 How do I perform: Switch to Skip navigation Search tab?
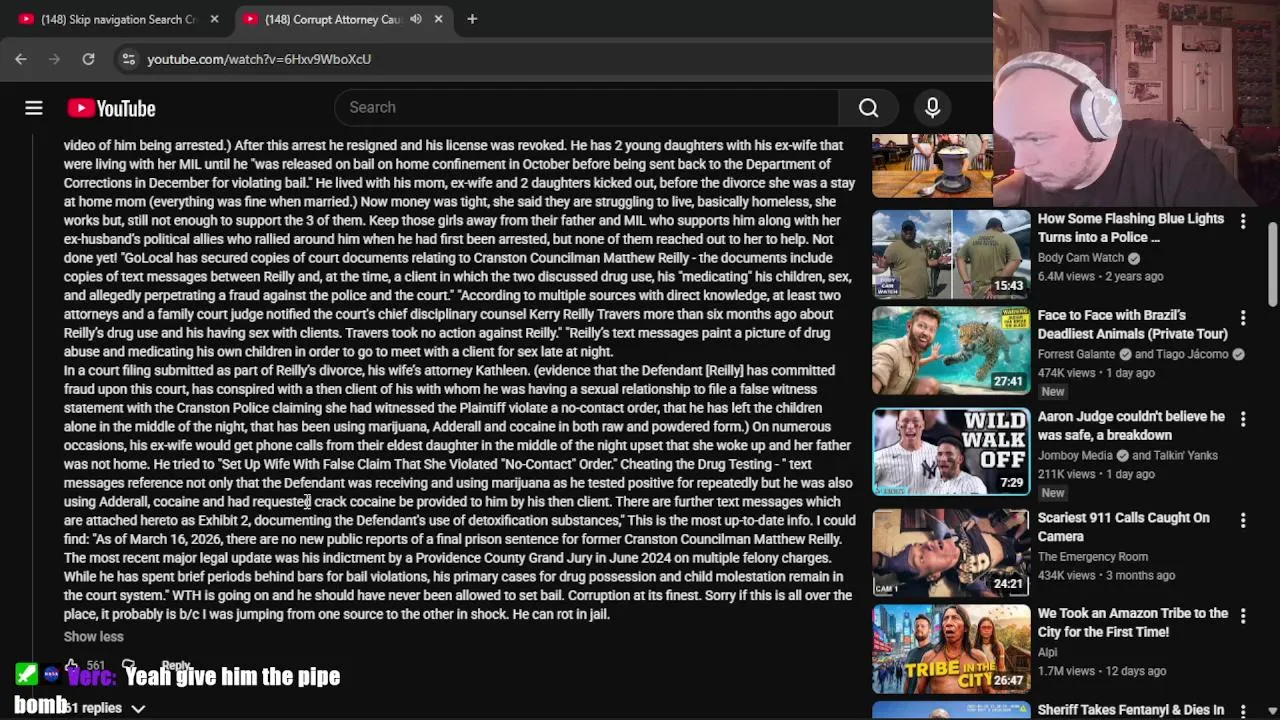point(116,19)
